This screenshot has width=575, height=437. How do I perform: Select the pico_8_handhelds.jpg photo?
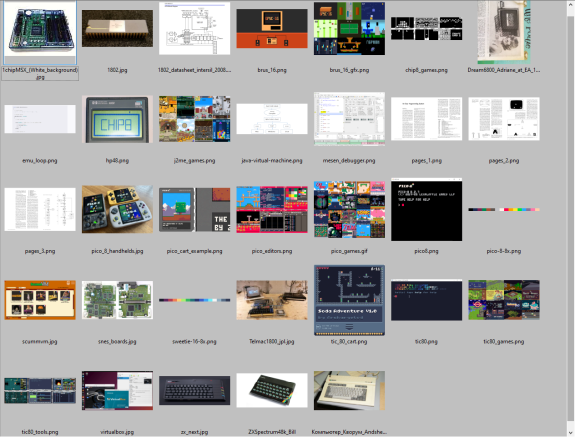coord(117,209)
